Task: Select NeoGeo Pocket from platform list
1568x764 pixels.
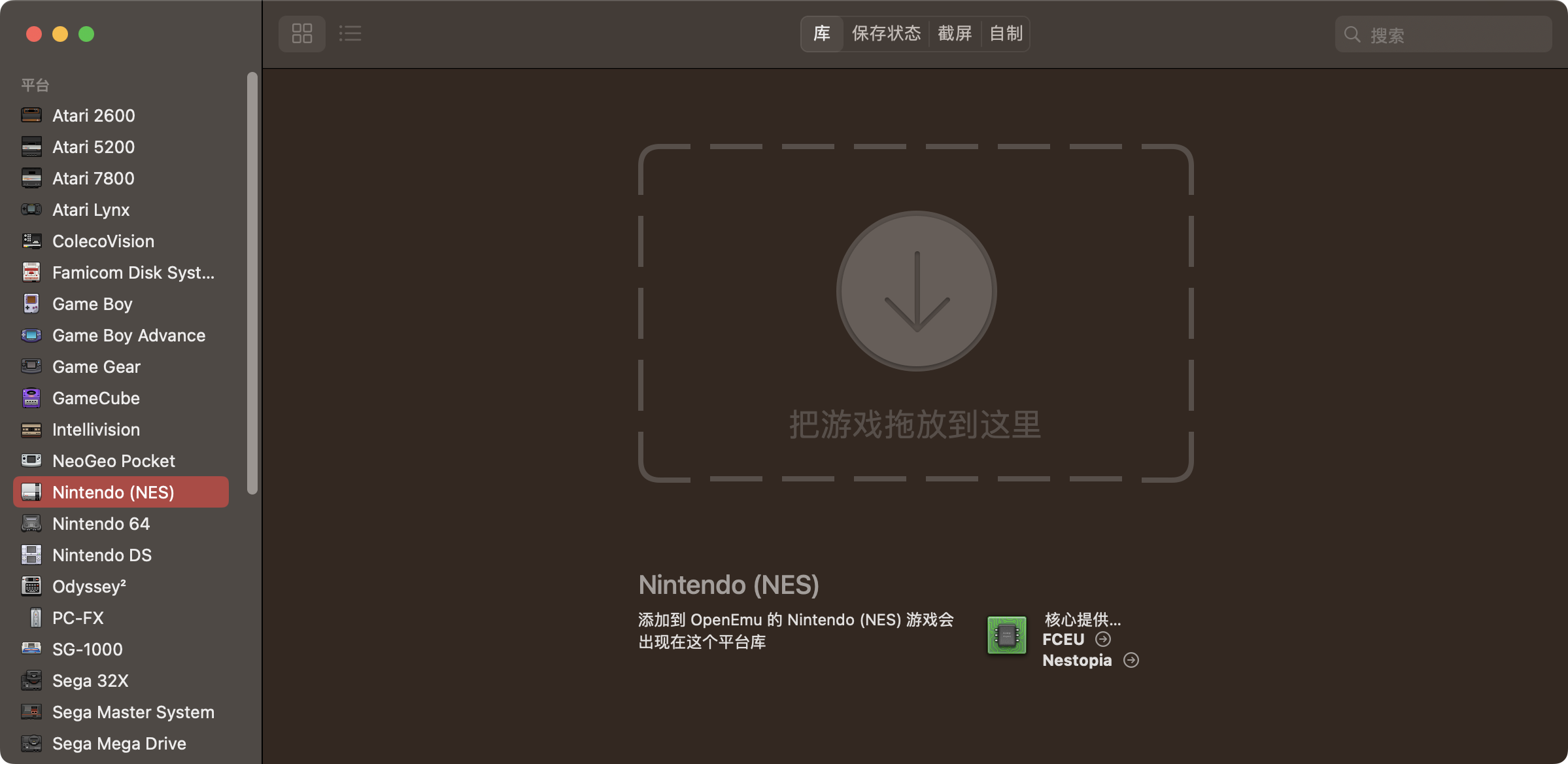Action: pyautogui.click(x=113, y=460)
